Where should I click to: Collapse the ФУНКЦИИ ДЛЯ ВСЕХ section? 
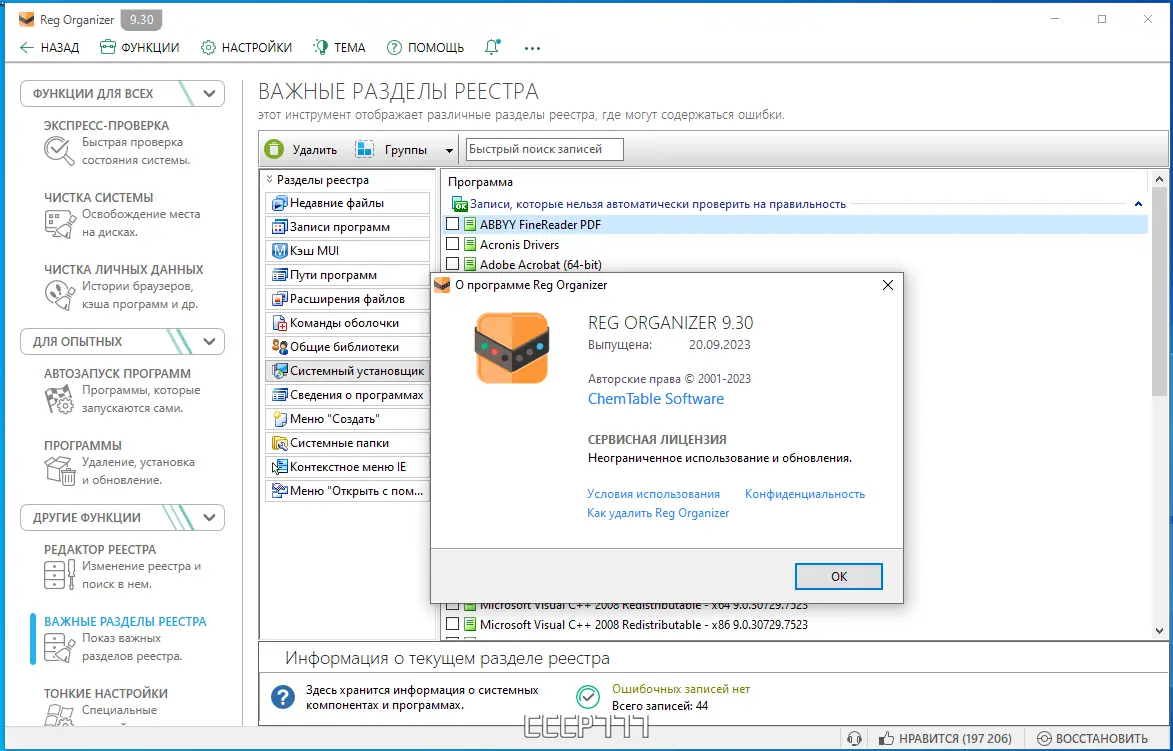click(x=208, y=93)
